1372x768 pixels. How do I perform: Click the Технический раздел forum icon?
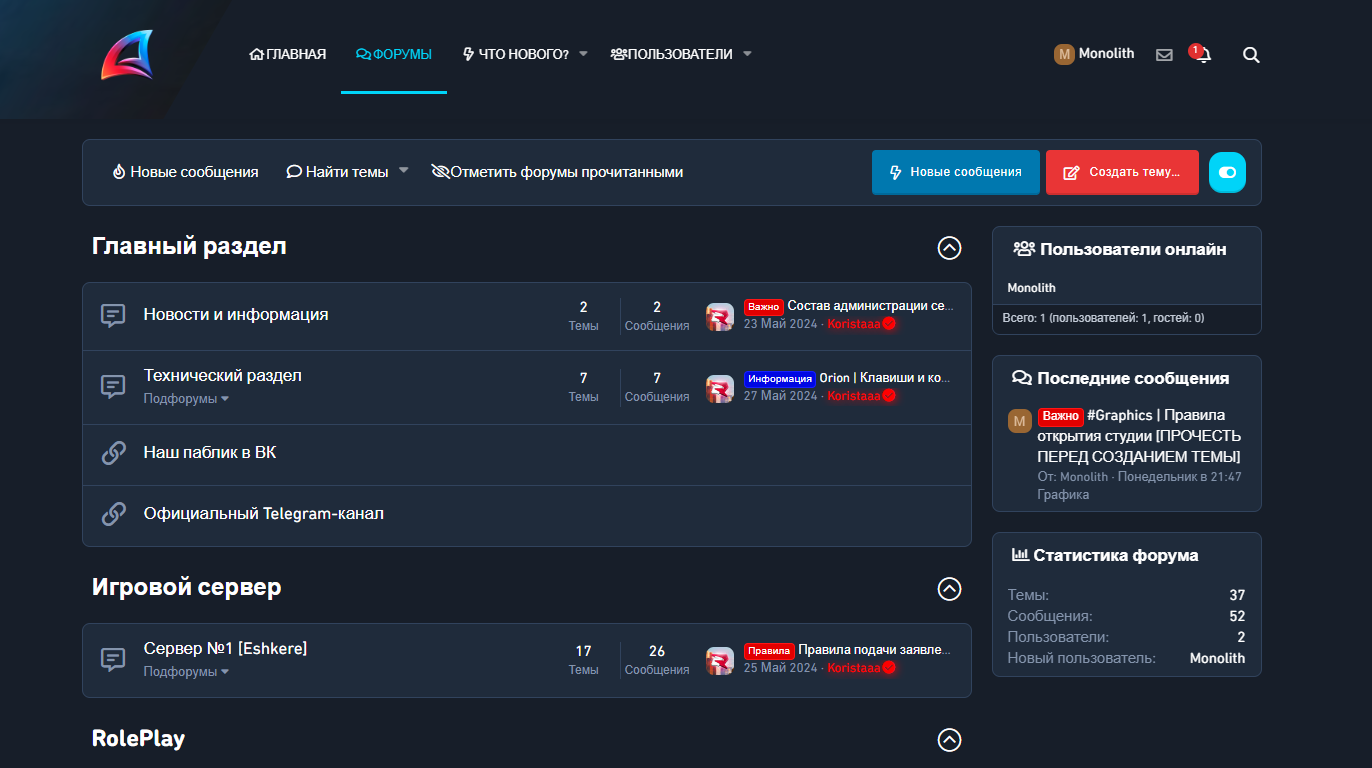[x=113, y=387]
